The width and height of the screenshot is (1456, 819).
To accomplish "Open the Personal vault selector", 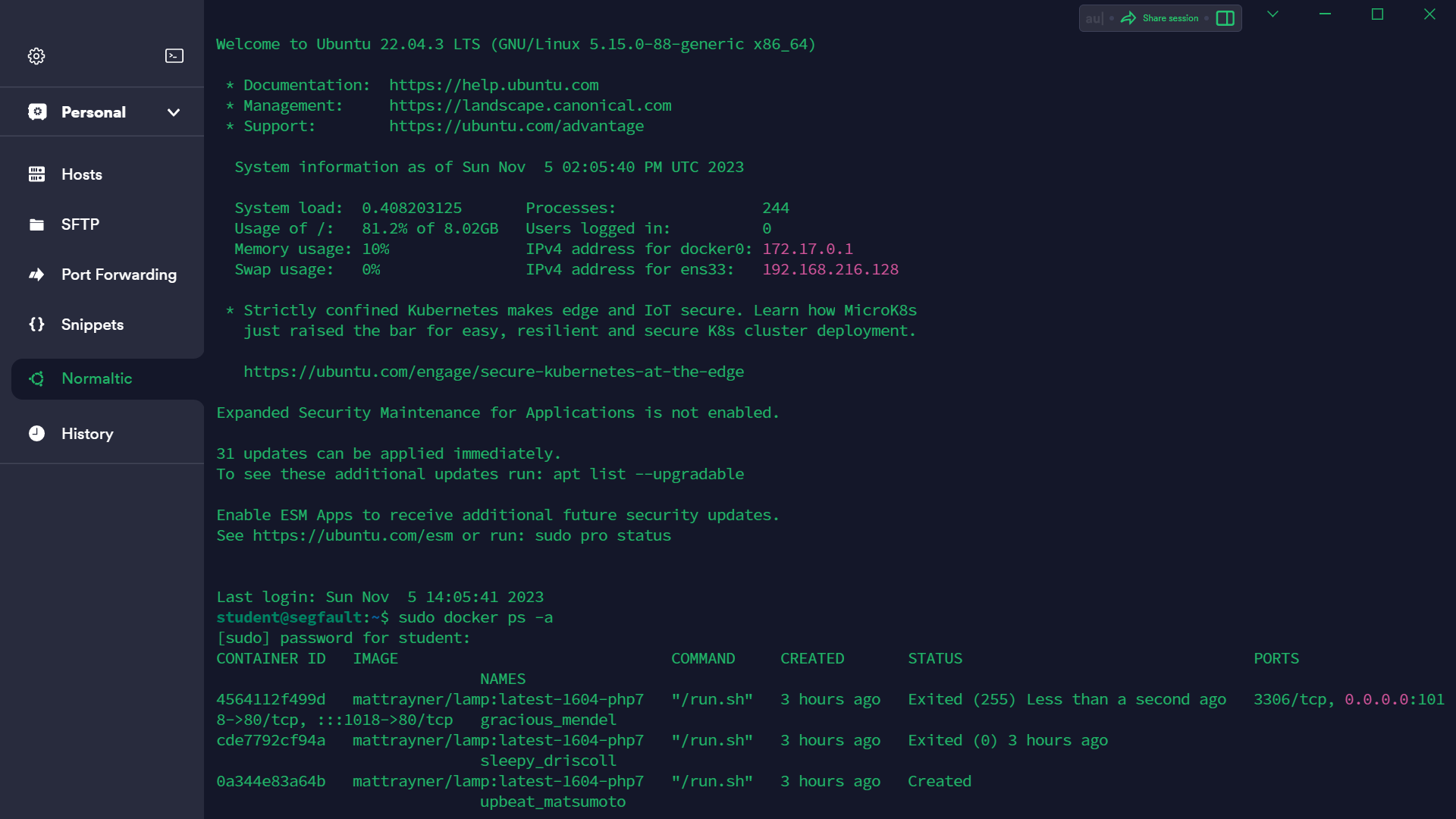I will click(93, 112).
